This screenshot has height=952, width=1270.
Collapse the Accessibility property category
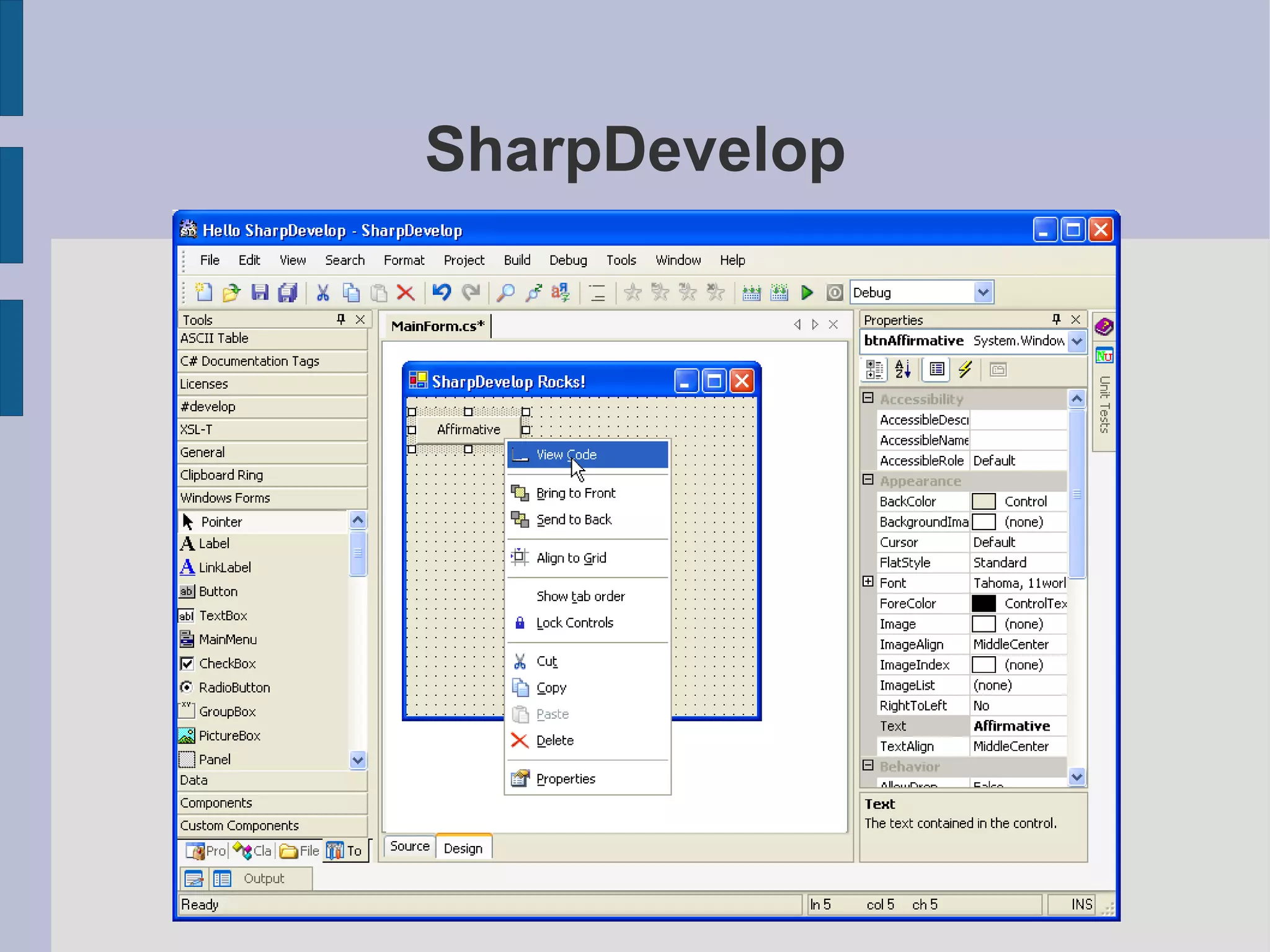point(868,398)
